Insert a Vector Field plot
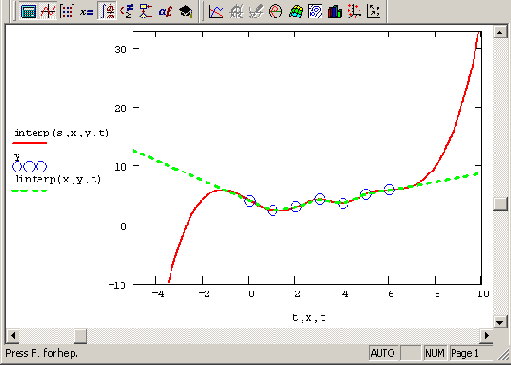511x365 pixels. pos(374,12)
